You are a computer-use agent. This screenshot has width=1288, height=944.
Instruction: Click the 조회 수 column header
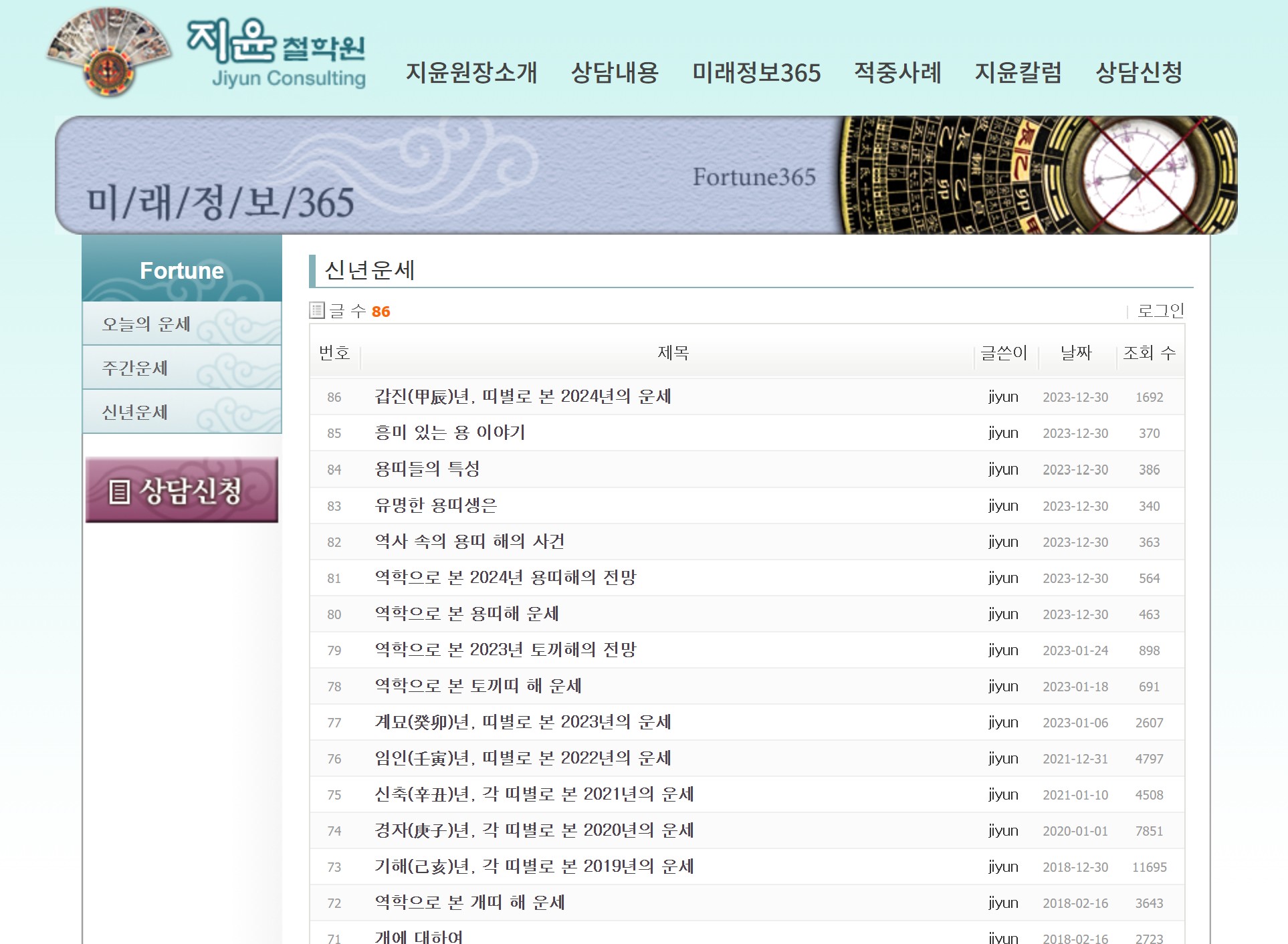click(1149, 353)
